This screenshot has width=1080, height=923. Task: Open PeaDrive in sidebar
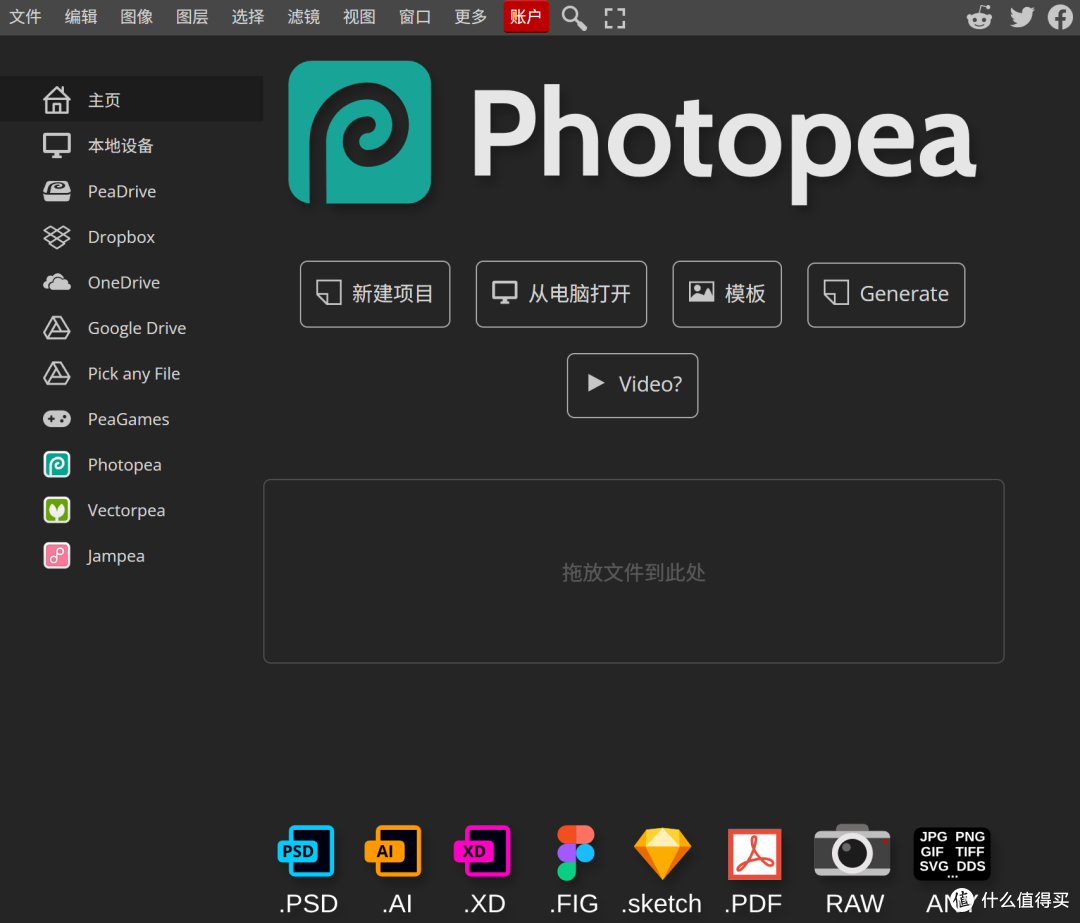click(132, 191)
